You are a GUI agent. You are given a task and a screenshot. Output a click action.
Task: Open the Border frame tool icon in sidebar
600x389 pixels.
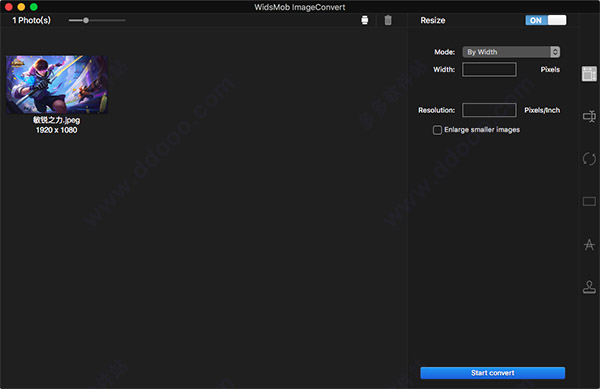pyautogui.click(x=589, y=201)
